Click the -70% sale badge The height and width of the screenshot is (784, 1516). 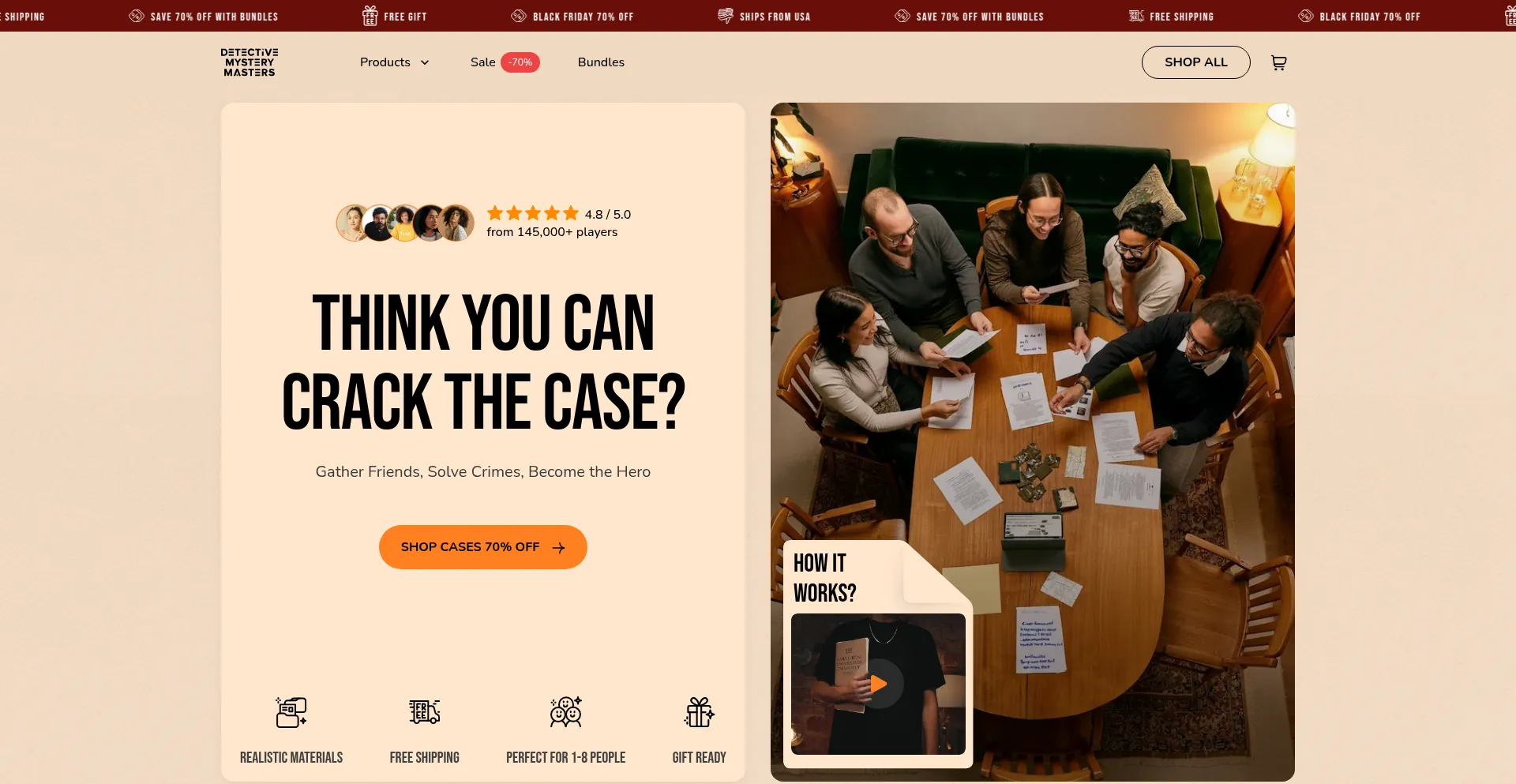tap(520, 62)
